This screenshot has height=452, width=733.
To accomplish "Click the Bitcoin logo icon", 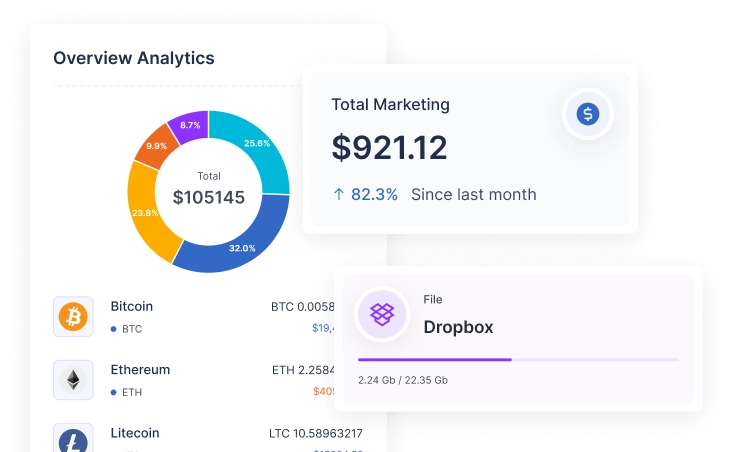I will coord(73,317).
